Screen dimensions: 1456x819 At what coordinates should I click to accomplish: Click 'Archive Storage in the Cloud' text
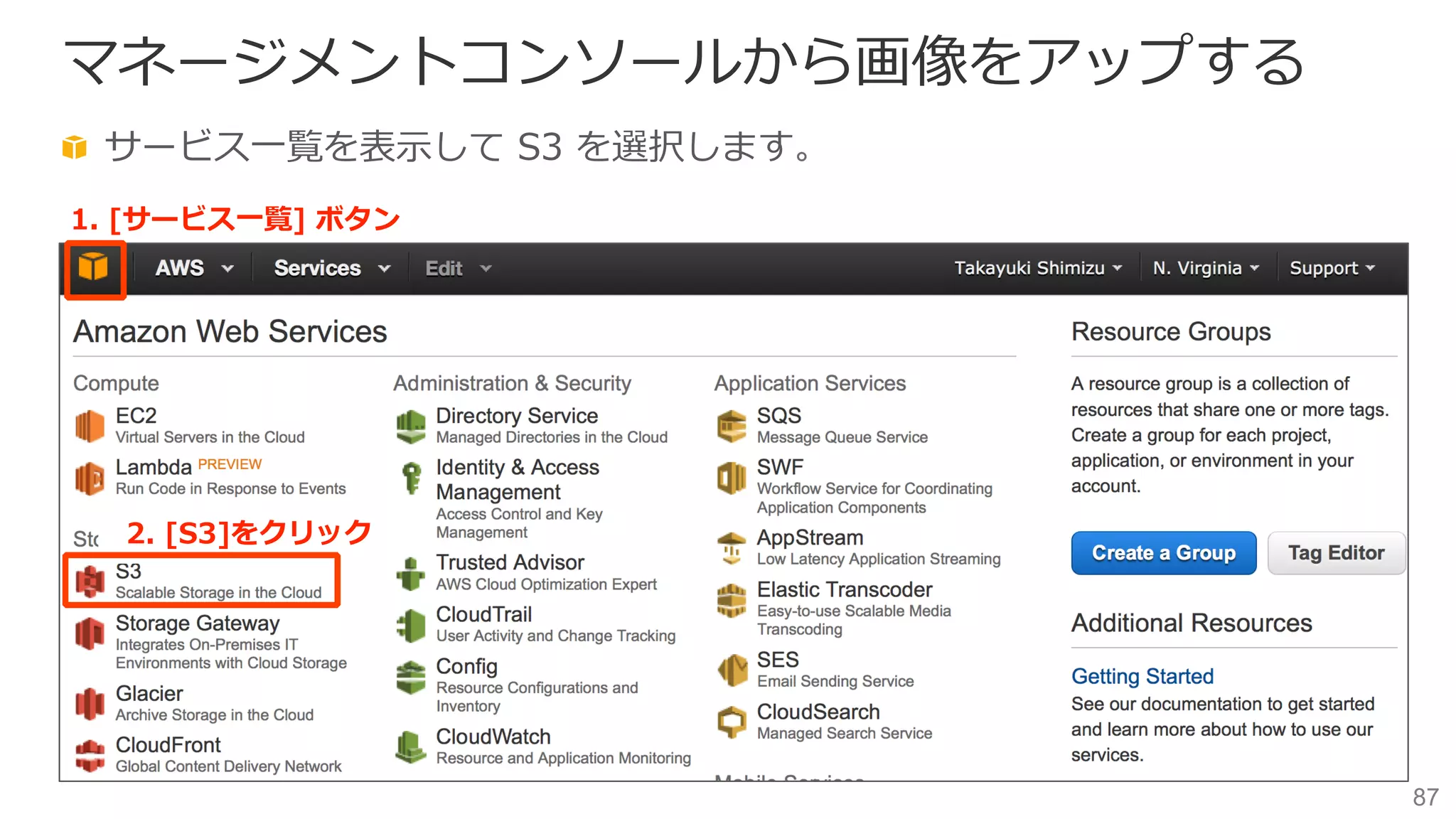pyautogui.click(x=215, y=714)
